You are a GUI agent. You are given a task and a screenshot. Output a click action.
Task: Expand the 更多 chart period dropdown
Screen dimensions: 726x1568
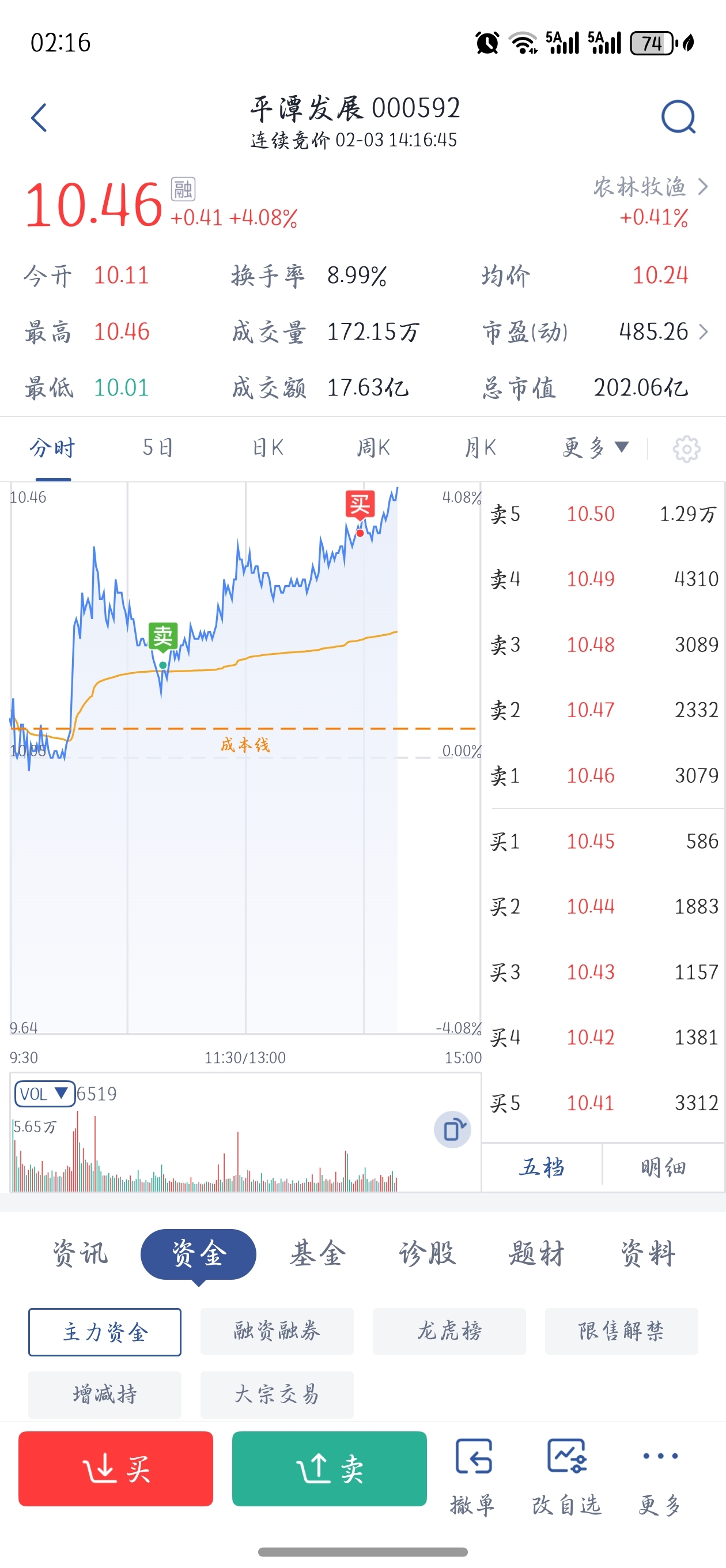(x=595, y=448)
